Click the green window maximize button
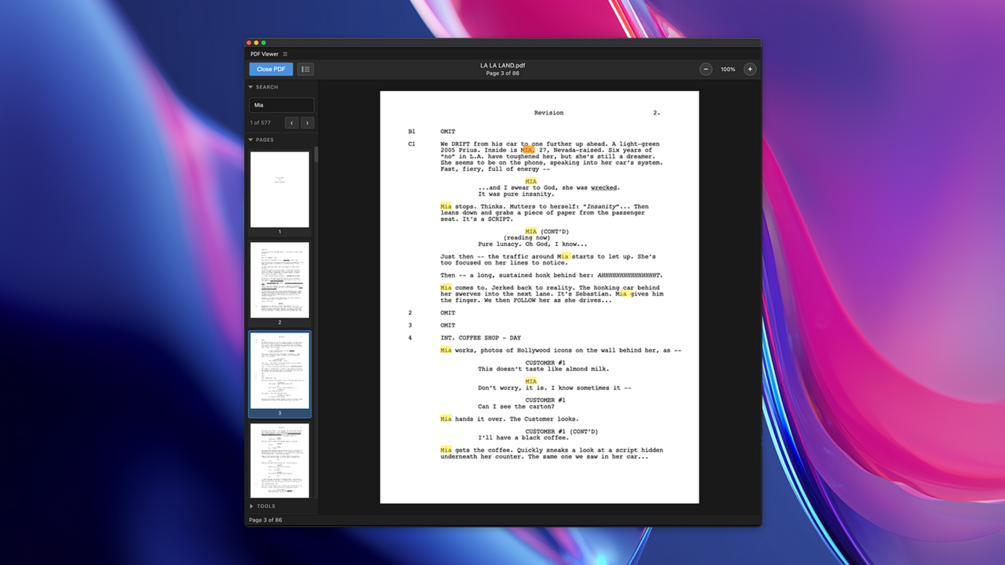Viewport: 1005px width, 565px height. [263, 43]
